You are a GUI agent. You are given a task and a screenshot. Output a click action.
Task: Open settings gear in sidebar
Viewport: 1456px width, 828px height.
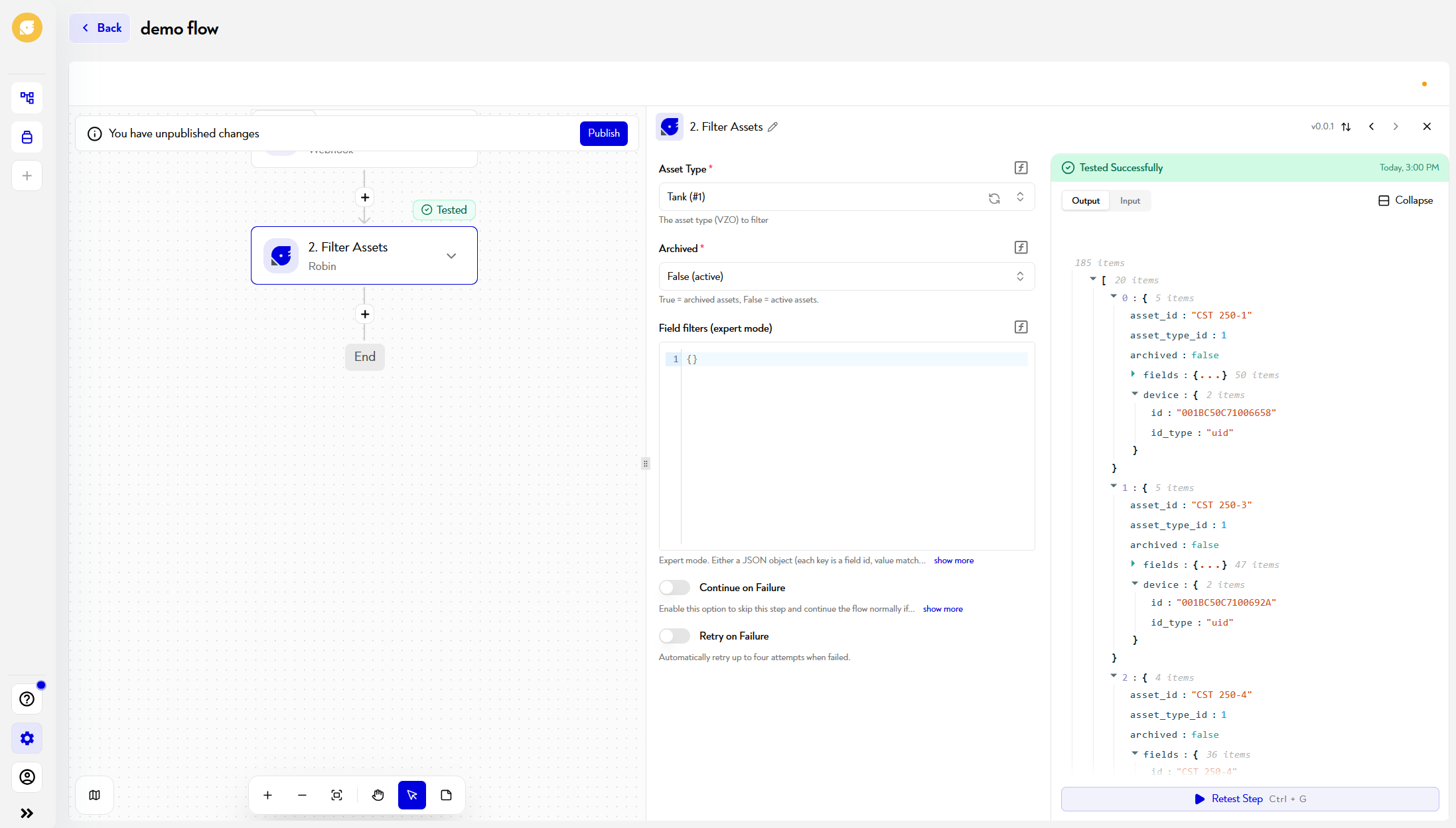tap(27, 738)
